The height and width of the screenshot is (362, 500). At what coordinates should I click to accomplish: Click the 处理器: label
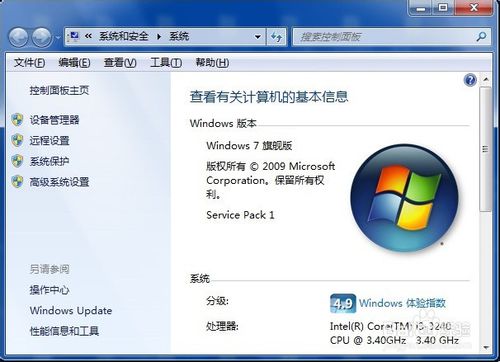click(x=222, y=326)
